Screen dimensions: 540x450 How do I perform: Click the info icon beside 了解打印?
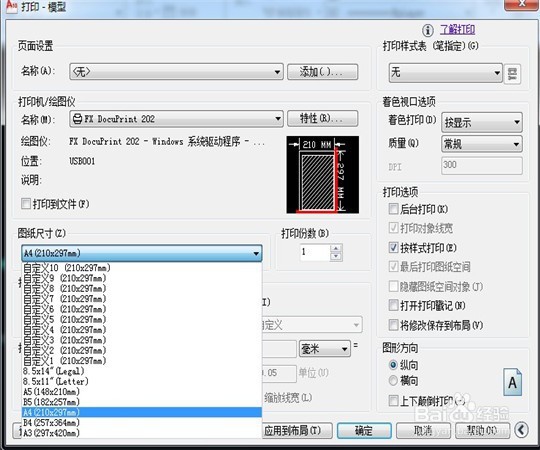click(x=428, y=30)
